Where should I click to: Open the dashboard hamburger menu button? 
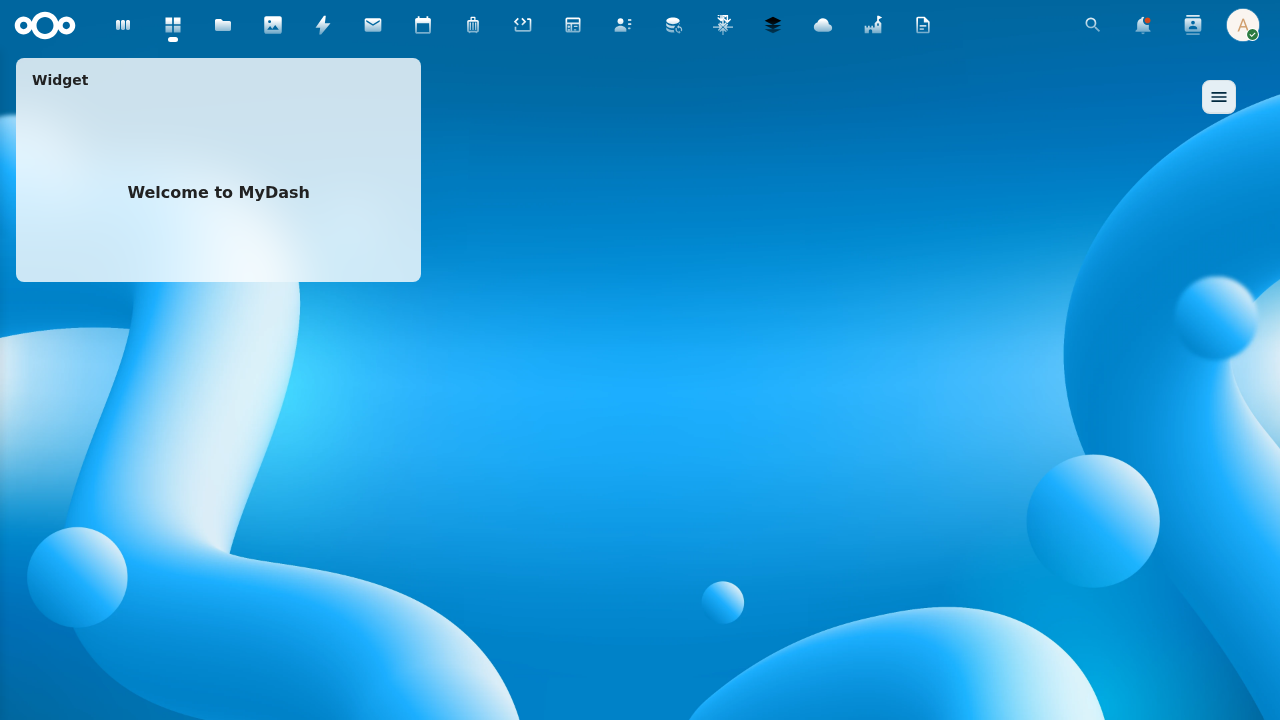click(1219, 97)
